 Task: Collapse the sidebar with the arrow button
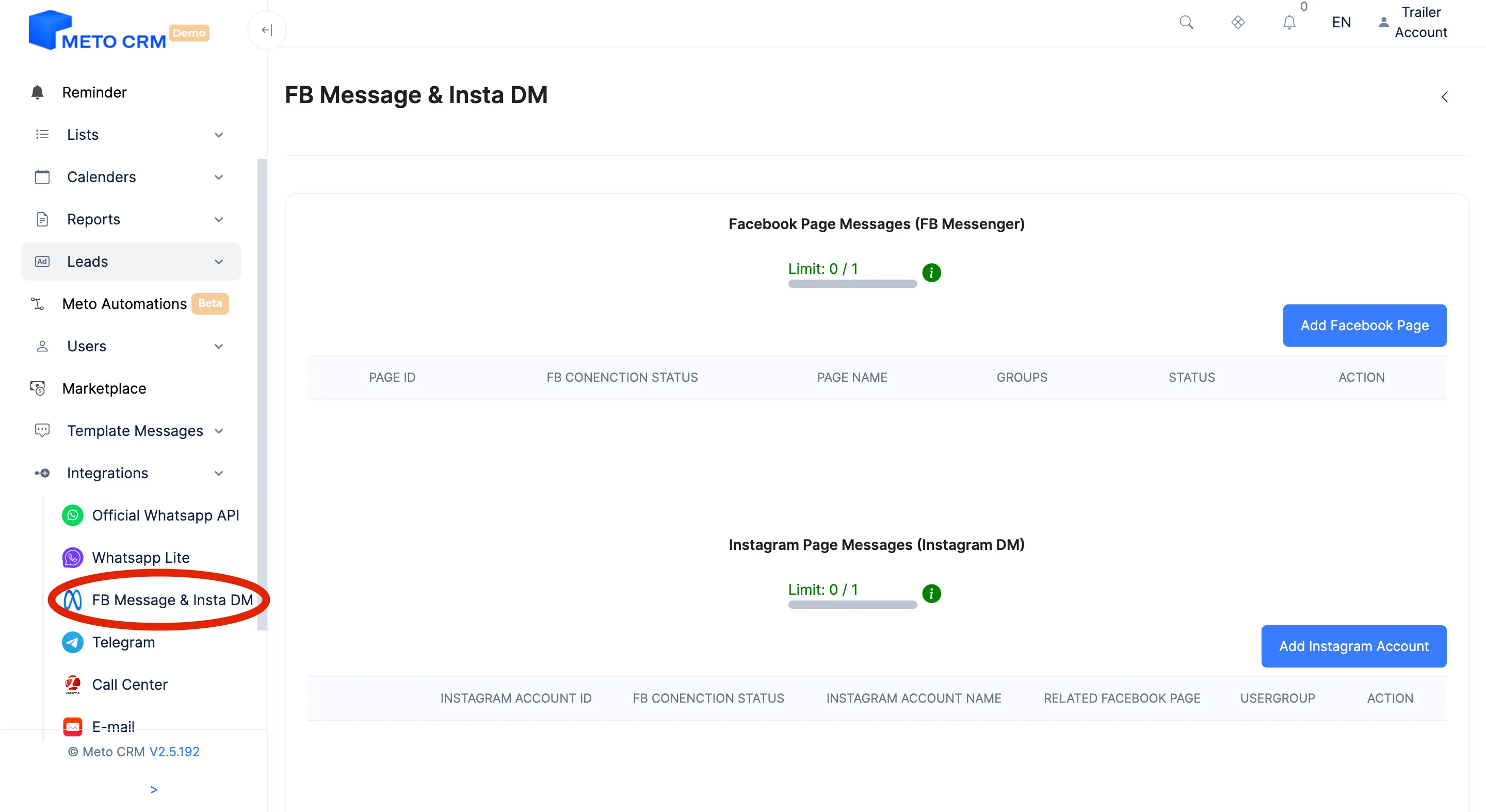pos(267,30)
